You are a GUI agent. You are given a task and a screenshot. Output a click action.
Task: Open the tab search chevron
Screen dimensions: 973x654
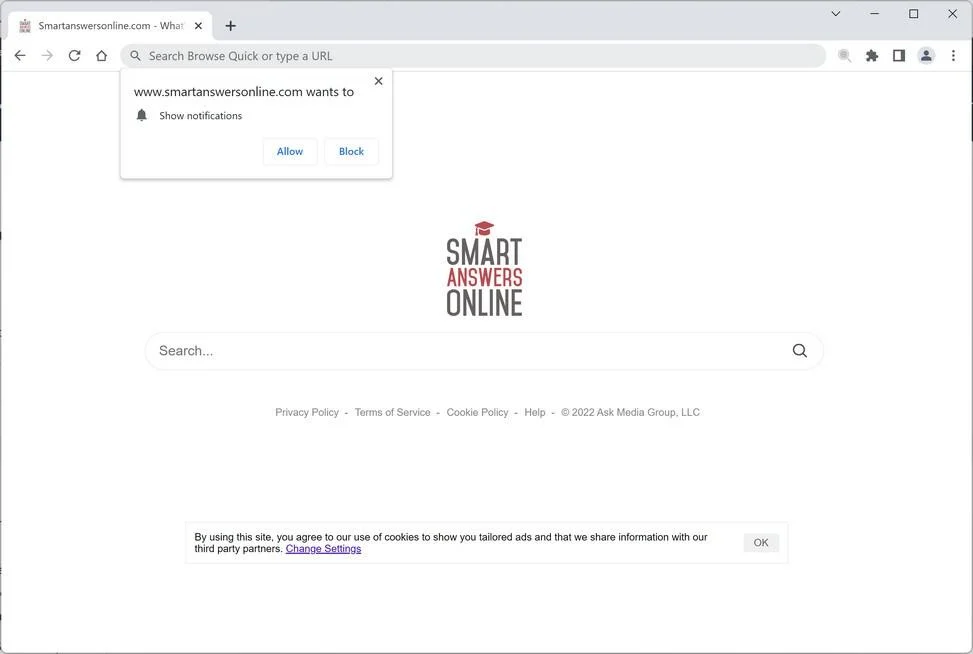tap(836, 14)
